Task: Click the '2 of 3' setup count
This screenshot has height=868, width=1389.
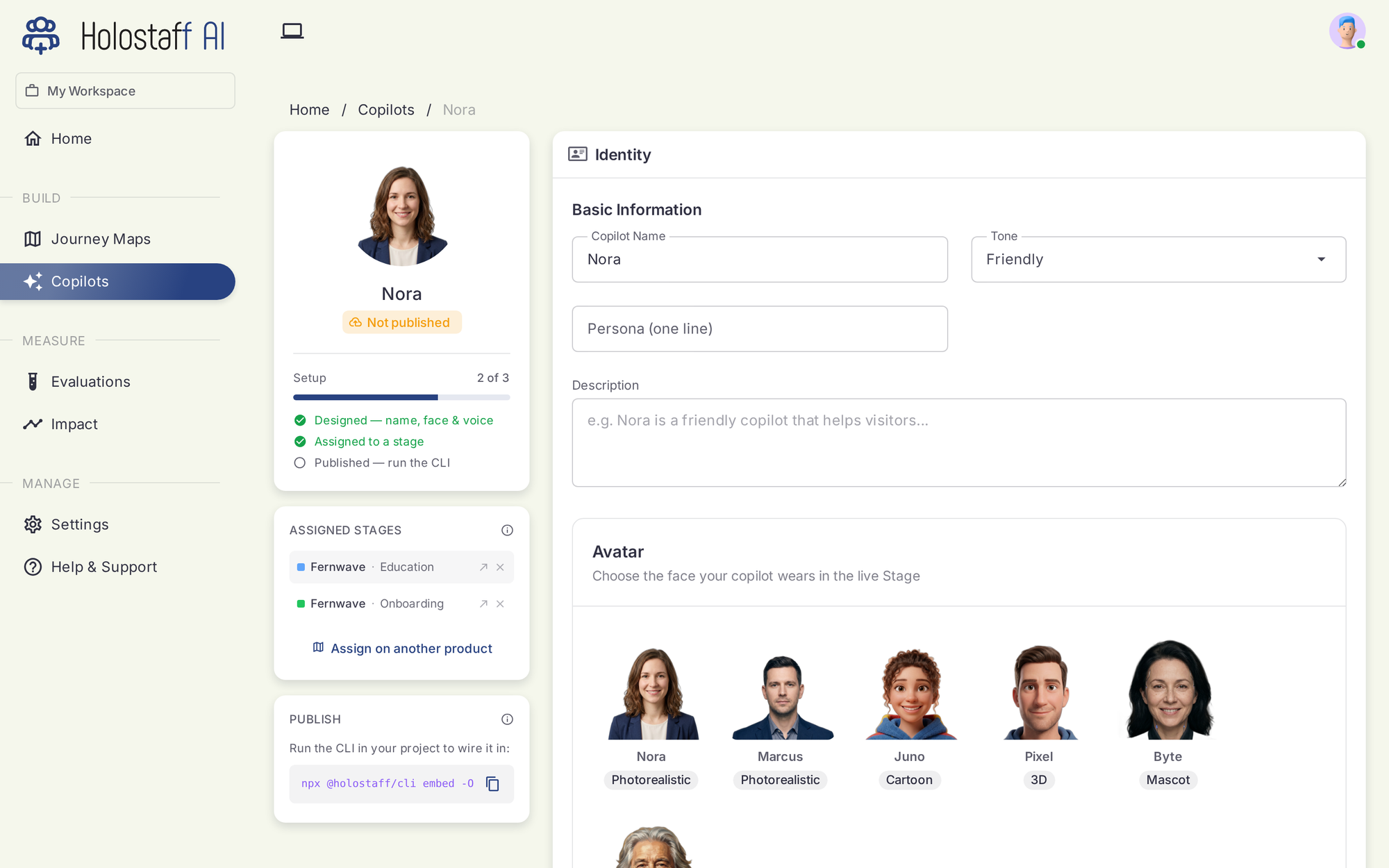Action: pyautogui.click(x=493, y=378)
